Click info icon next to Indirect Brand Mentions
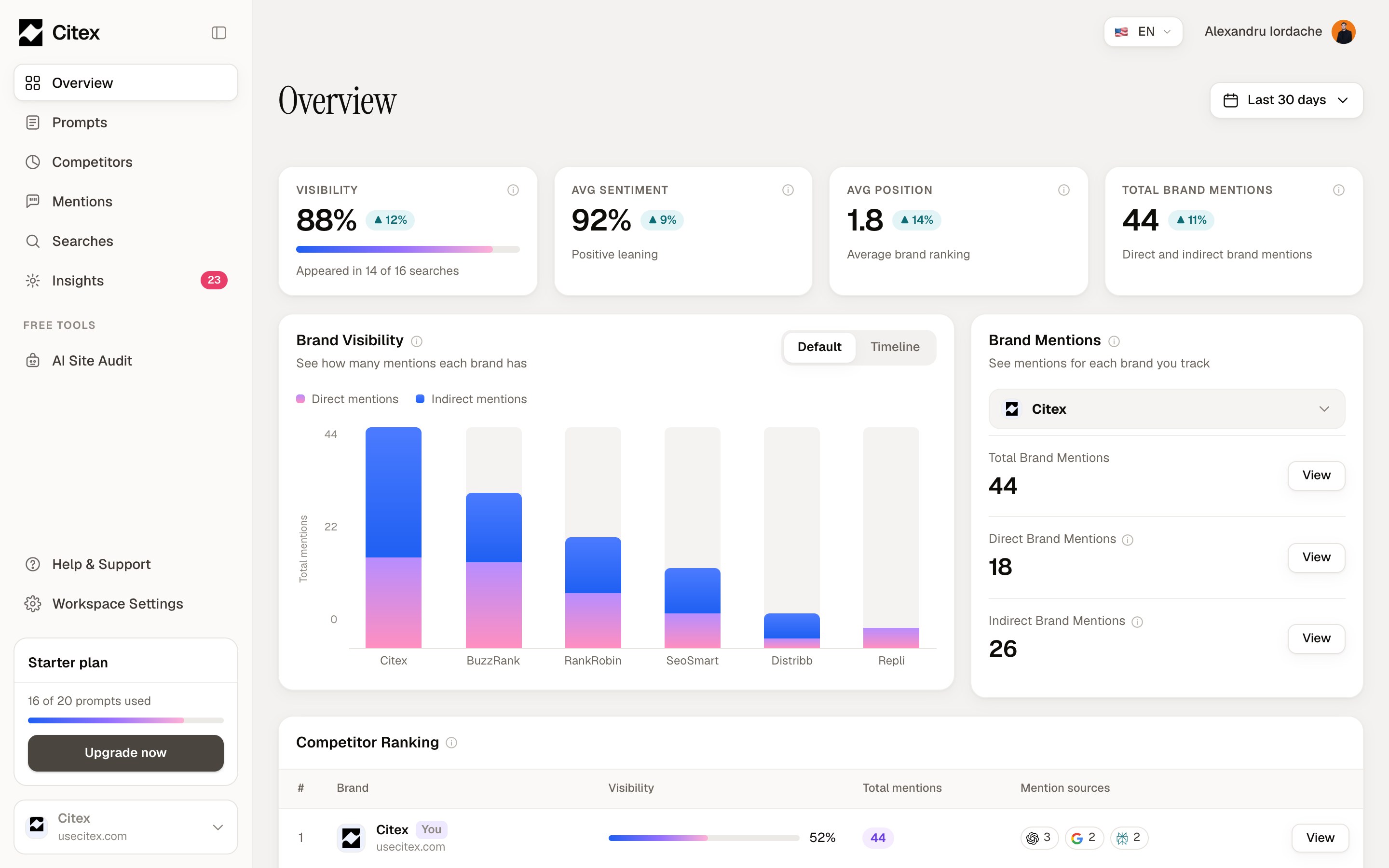1389x868 pixels. click(1137, 622)
